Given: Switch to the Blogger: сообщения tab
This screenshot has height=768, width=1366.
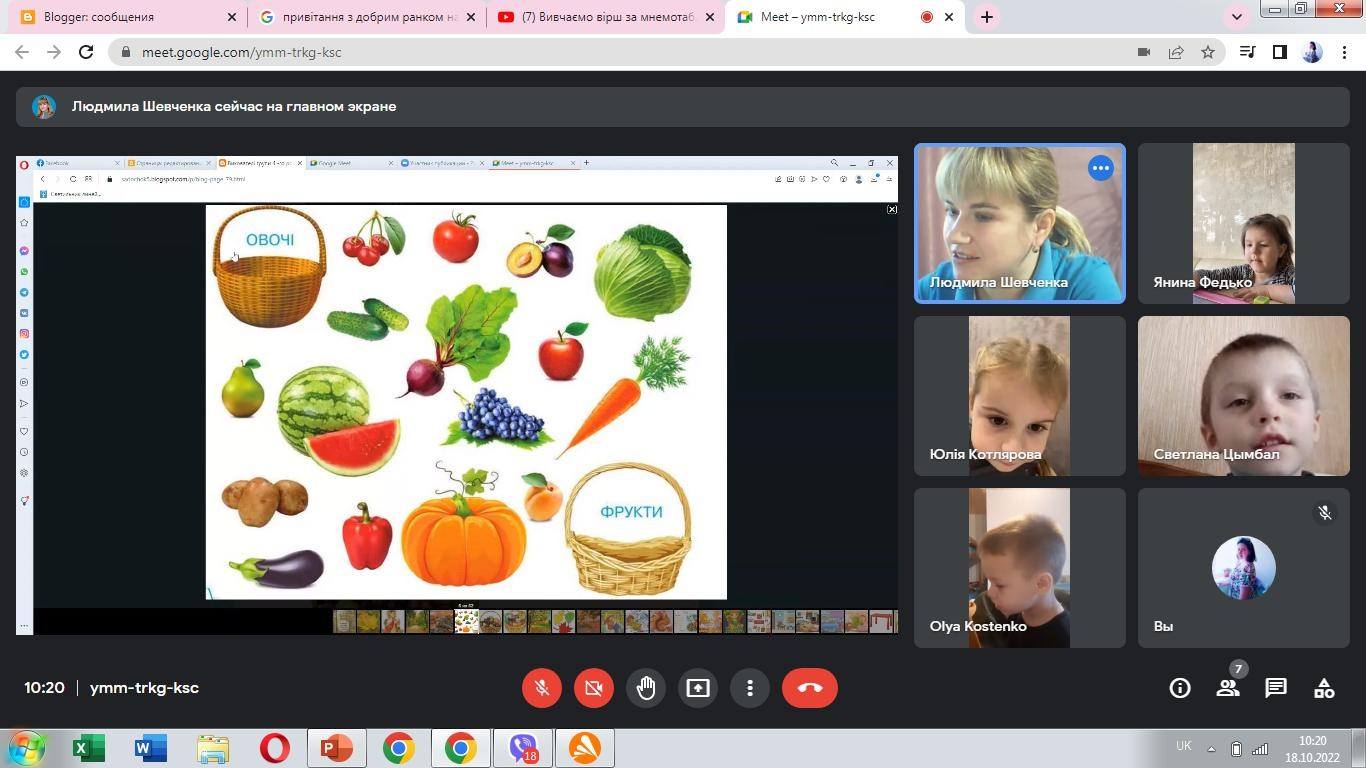Looking at the screenshot, I should tap(120, 17).
